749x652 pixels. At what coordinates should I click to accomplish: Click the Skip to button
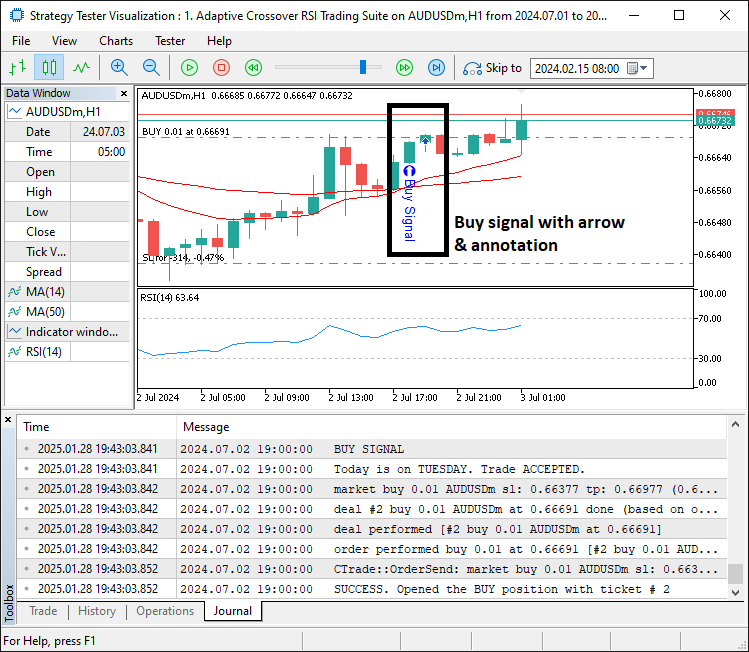(x=492, y=68)
